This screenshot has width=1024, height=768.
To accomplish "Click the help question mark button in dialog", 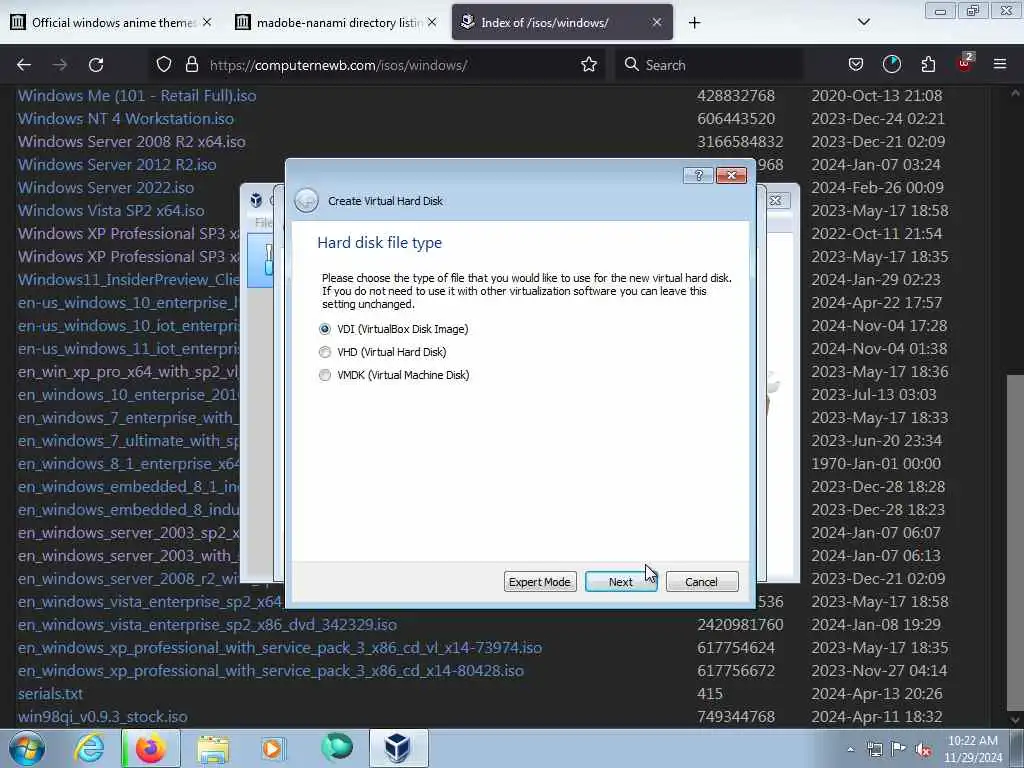I will [x=698, y=175].
